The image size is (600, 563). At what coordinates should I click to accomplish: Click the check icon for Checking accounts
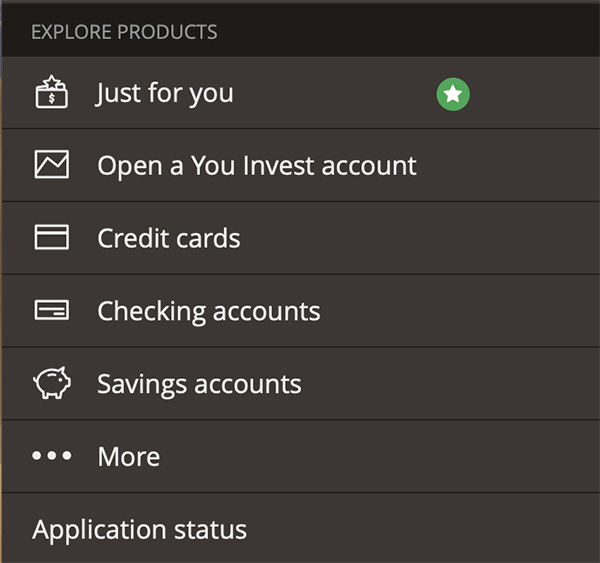click(x=52, y=310)
